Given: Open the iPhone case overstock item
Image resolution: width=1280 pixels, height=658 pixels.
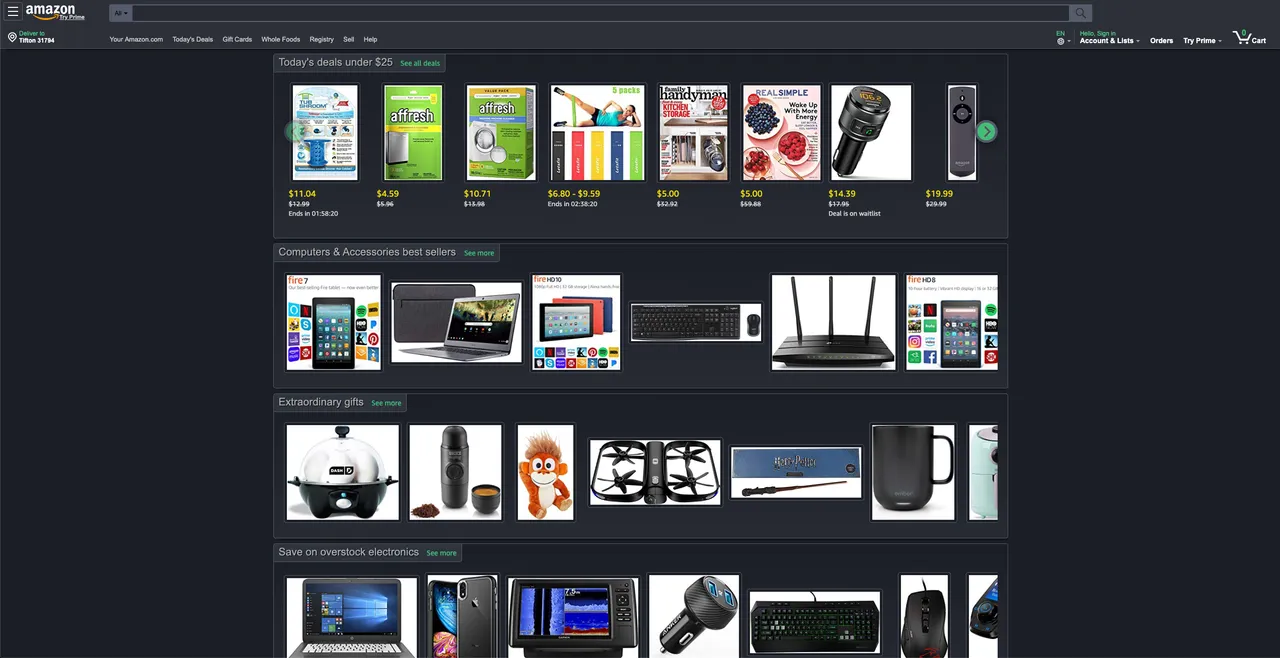Looking at the screenshot, I should 462,616.
